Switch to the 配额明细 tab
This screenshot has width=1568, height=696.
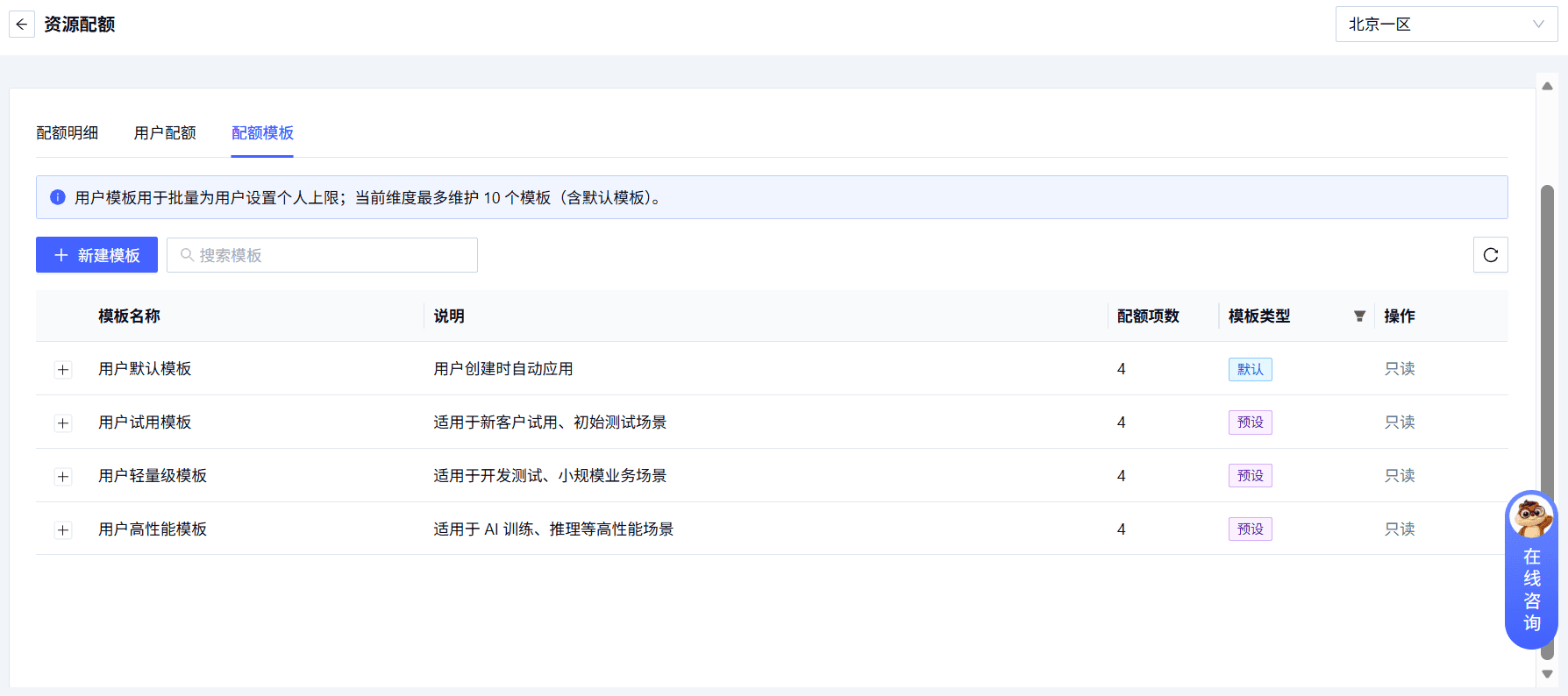(68, 133)
